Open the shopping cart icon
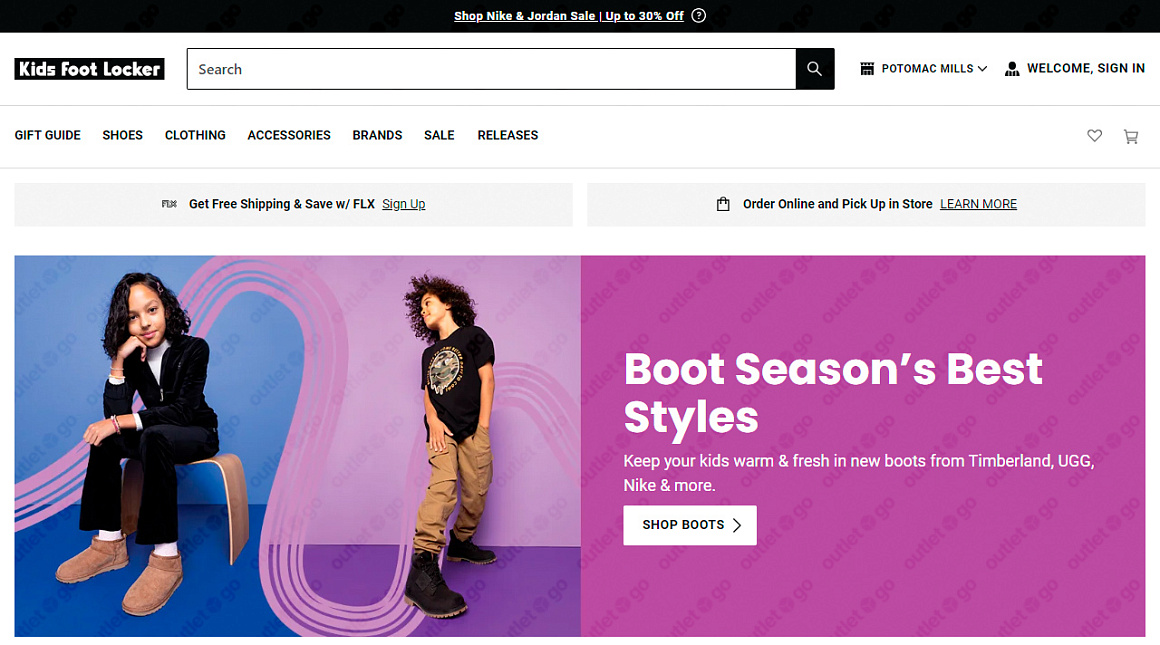1160x645 pixels. pos(1130,136)
